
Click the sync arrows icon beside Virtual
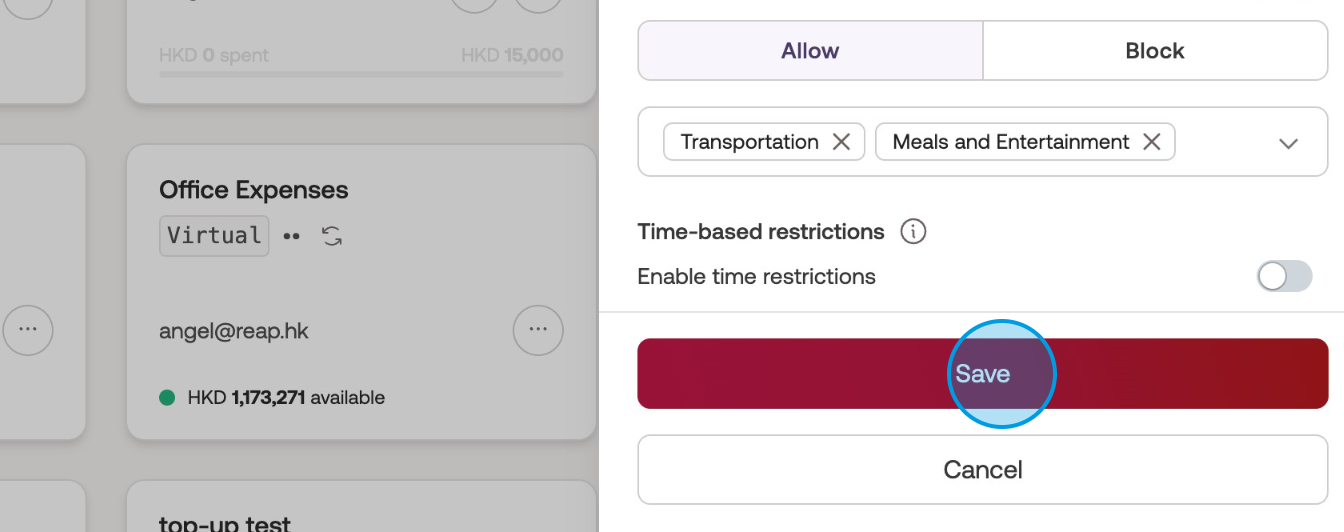pyautogui.click(x=332, y=236)
